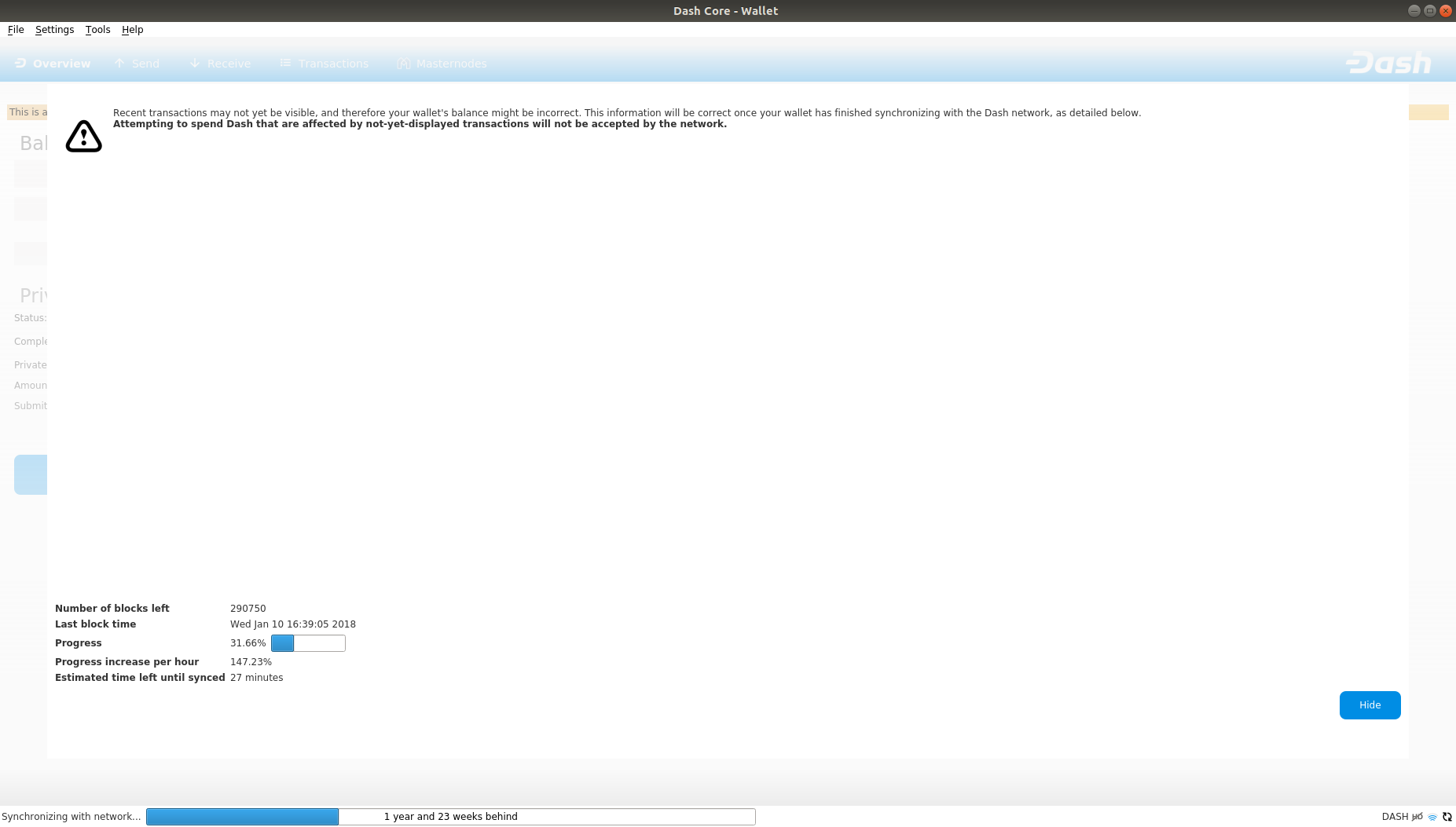Click the network connections icon in status bar

[1432, 817]
